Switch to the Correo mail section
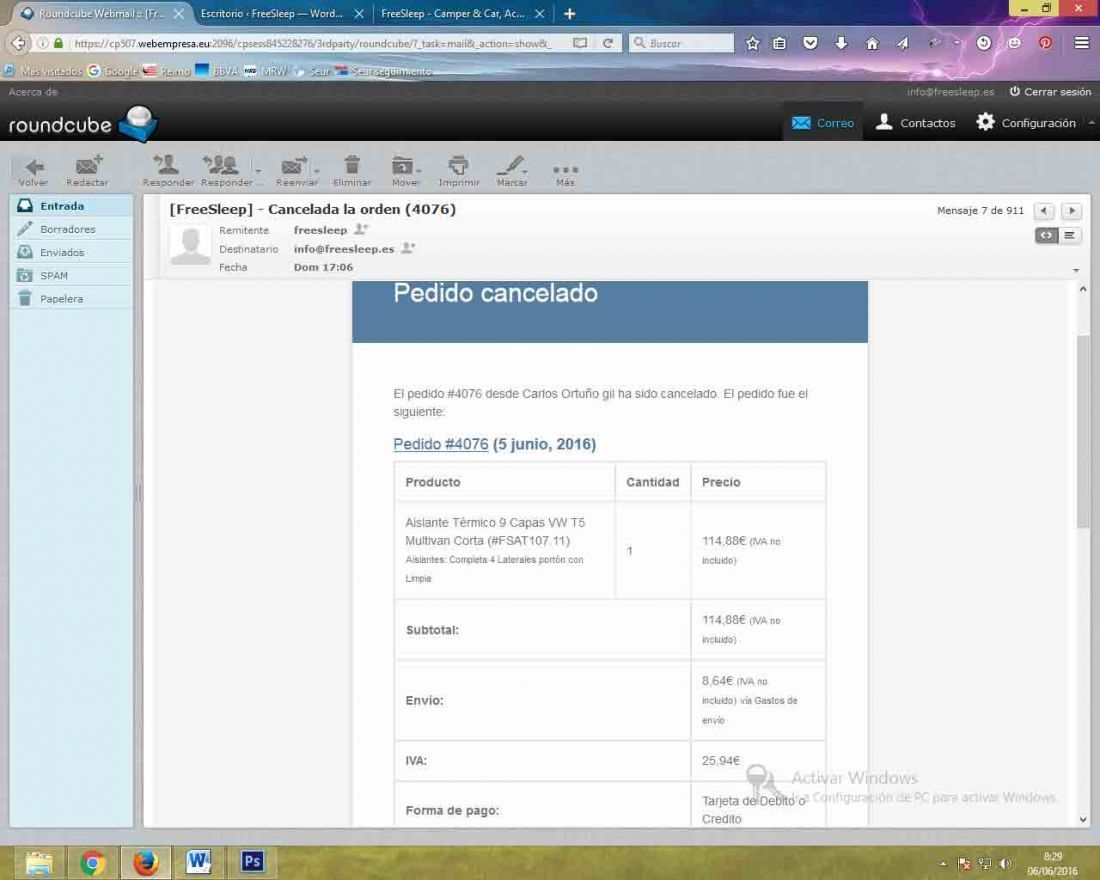The image size is (1100, 880). pyautogui.click(x=823, y=123)
